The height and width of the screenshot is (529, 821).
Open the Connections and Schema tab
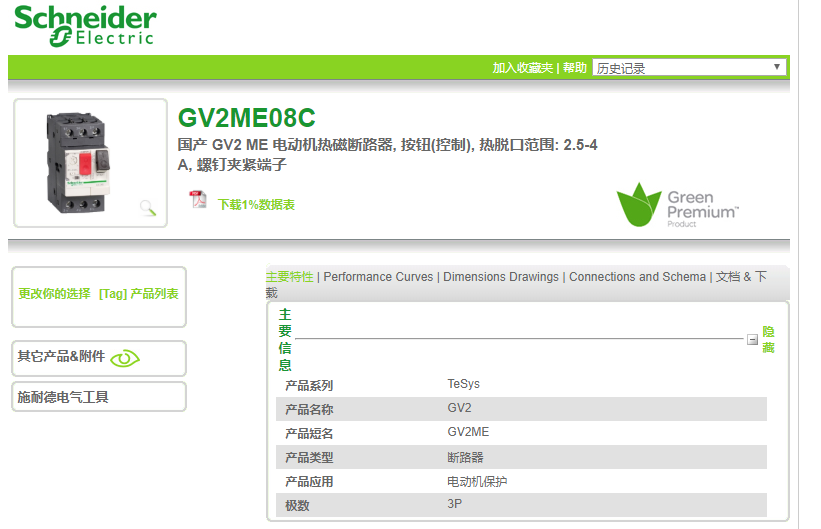click(637, 277)
